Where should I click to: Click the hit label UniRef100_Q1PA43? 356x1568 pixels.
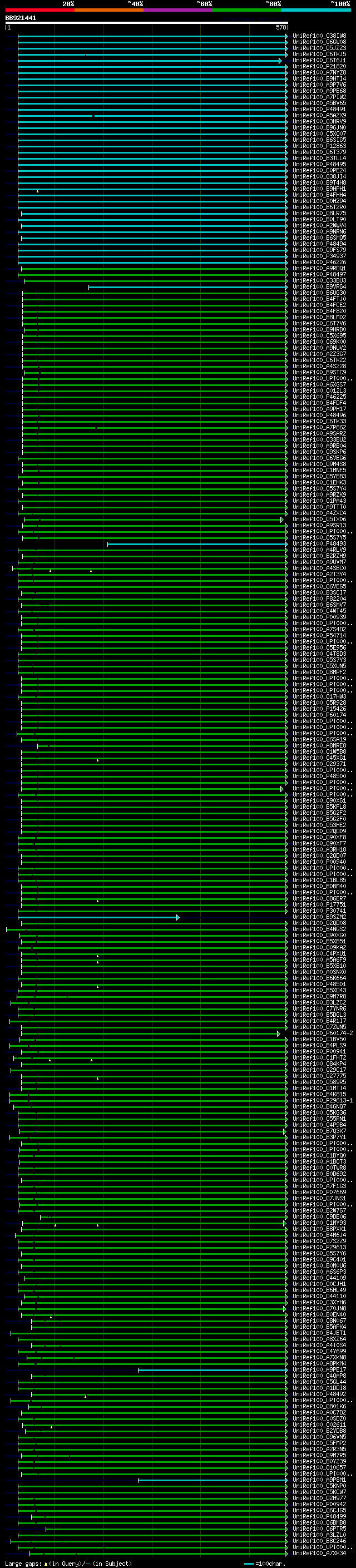click(319, 501)
